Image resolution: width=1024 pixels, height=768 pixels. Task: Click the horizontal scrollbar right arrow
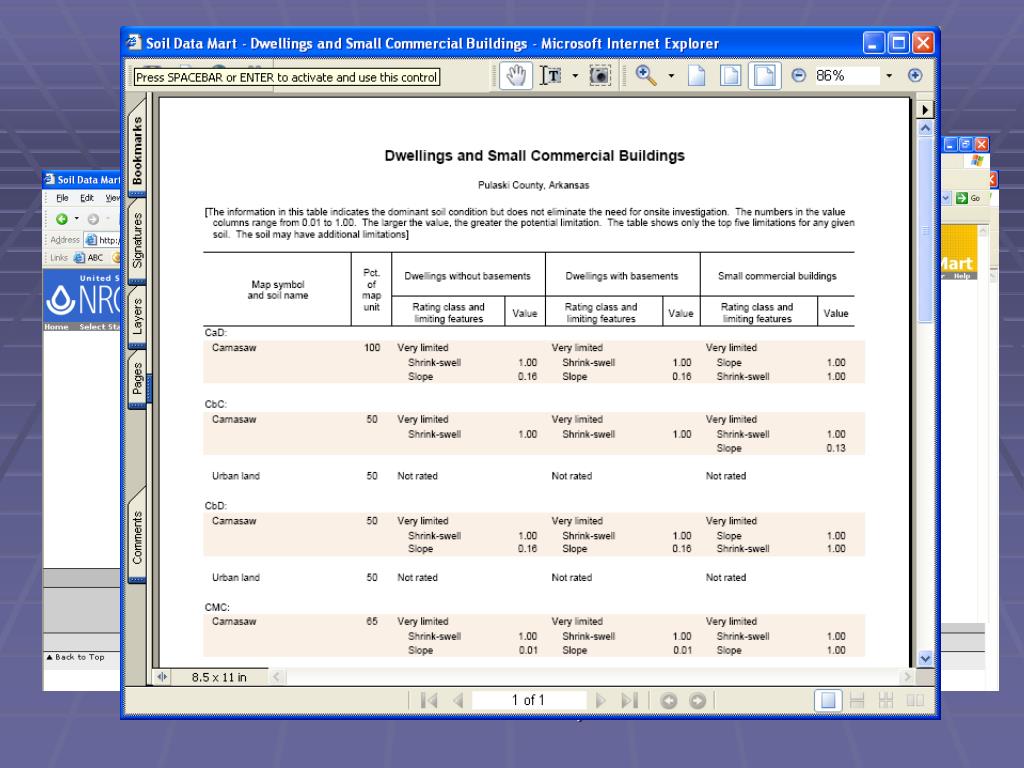(906, 677)
